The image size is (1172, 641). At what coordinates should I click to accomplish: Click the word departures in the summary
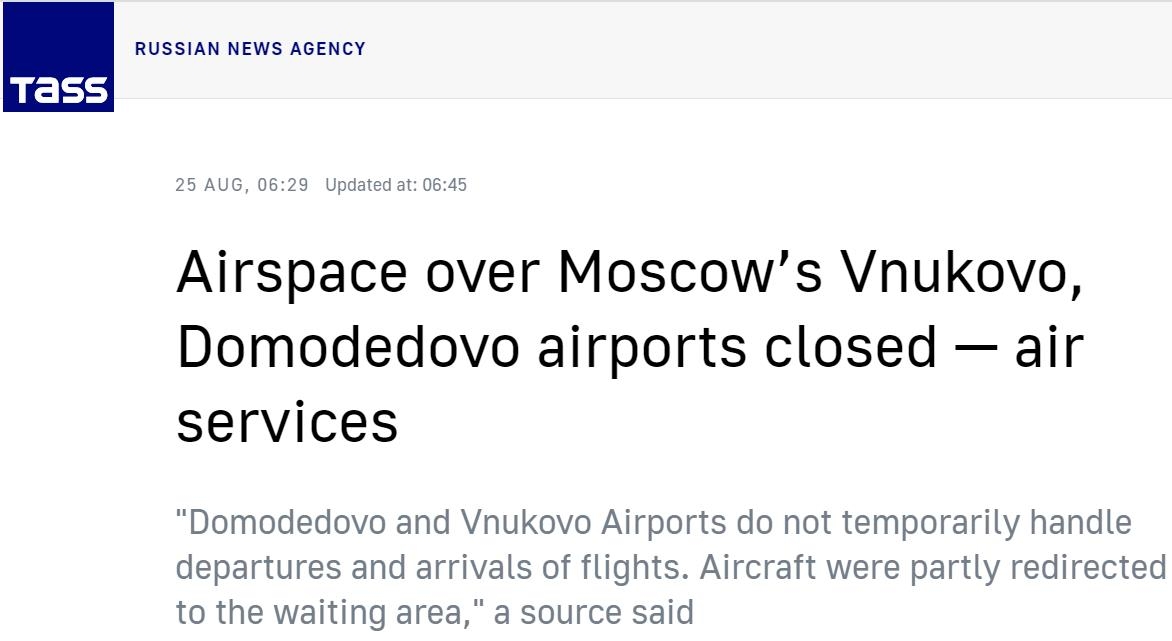coord(258,570)
